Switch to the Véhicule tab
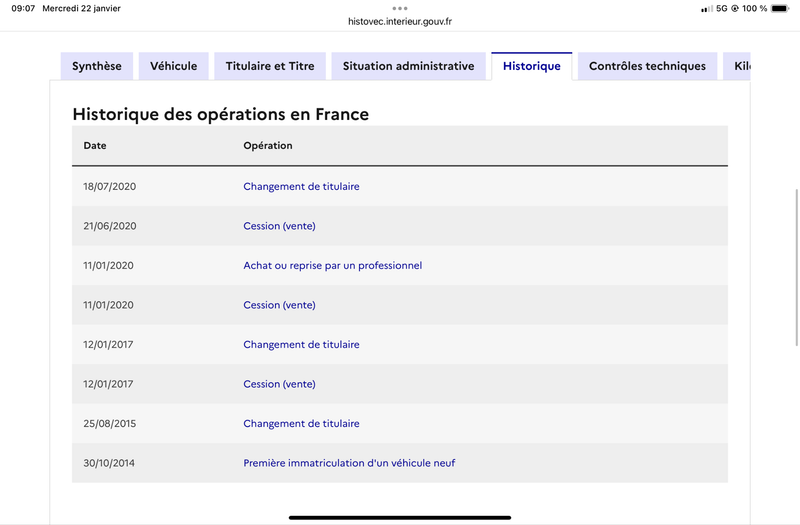This screenshot has height=525, width=800. (x=173, y=66)
